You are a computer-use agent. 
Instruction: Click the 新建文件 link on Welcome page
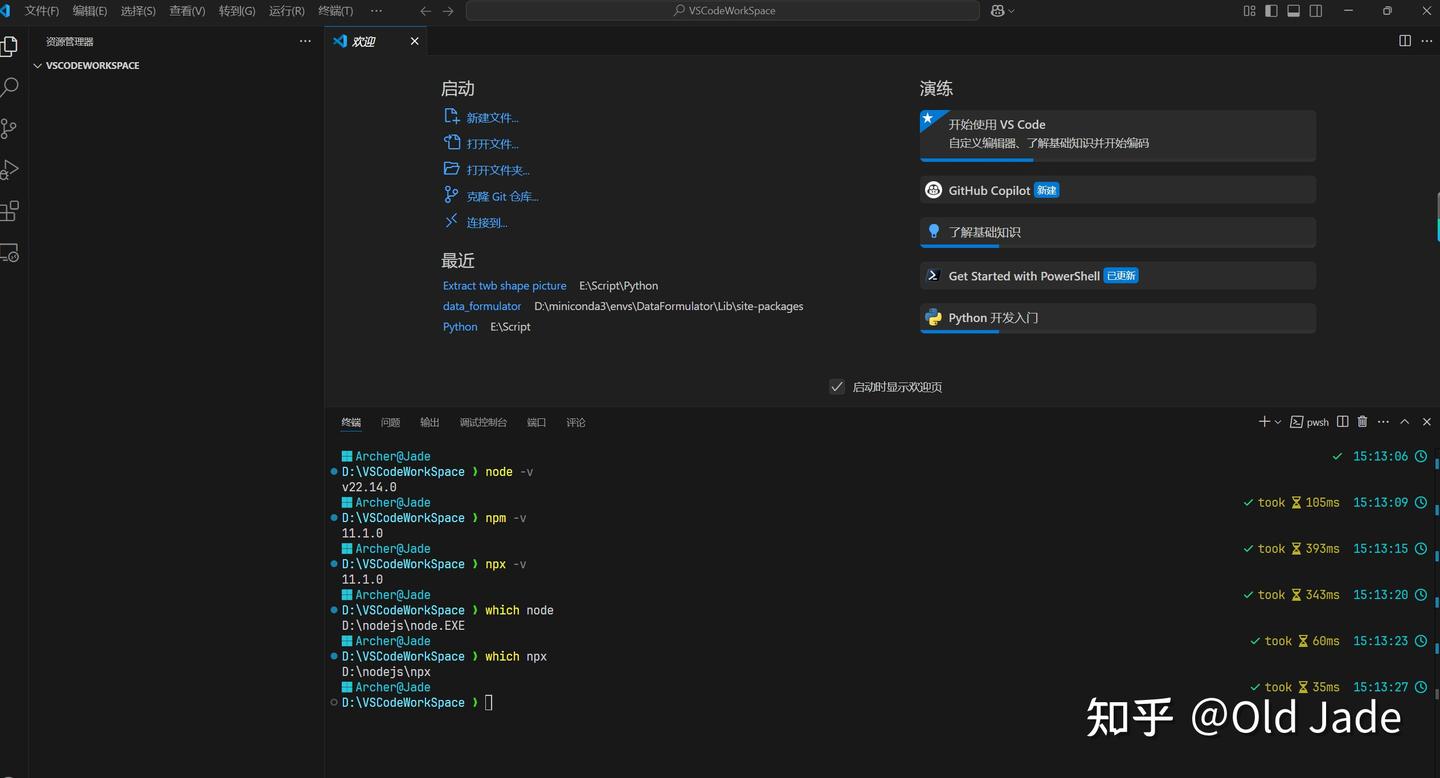pos(492,117)
